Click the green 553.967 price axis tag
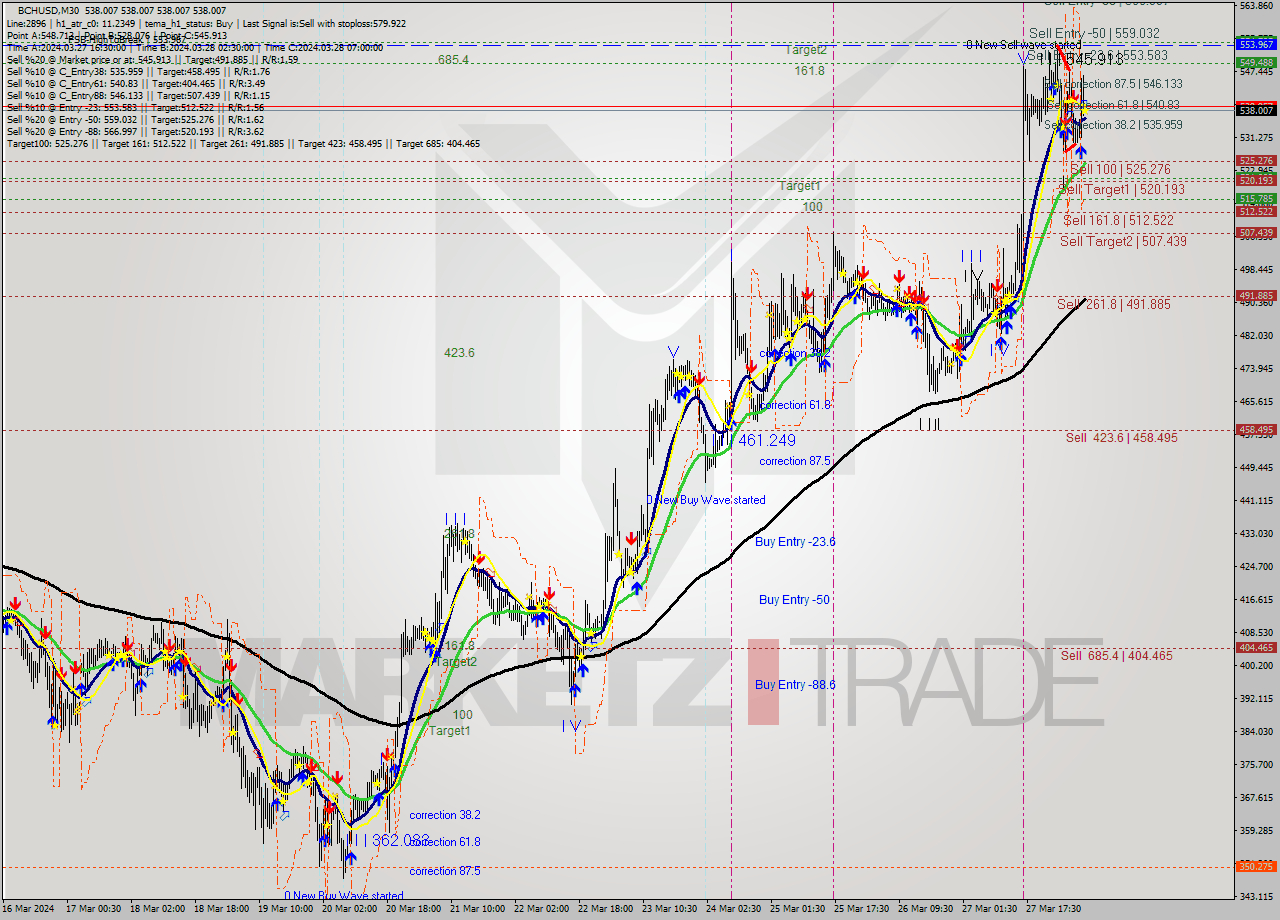 tap(1257, 44)
